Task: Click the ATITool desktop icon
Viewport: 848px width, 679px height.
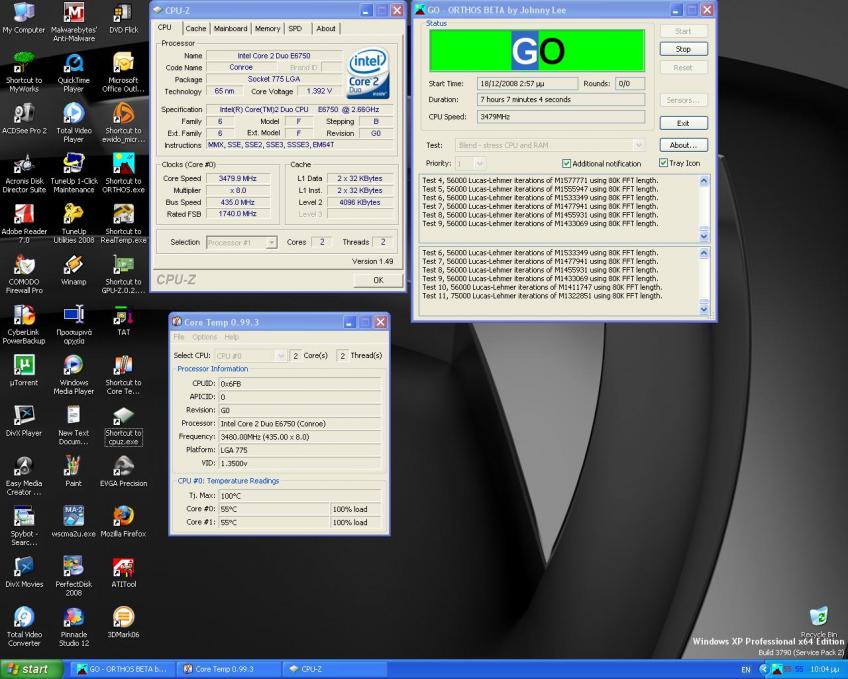Action: click(123, 572)
